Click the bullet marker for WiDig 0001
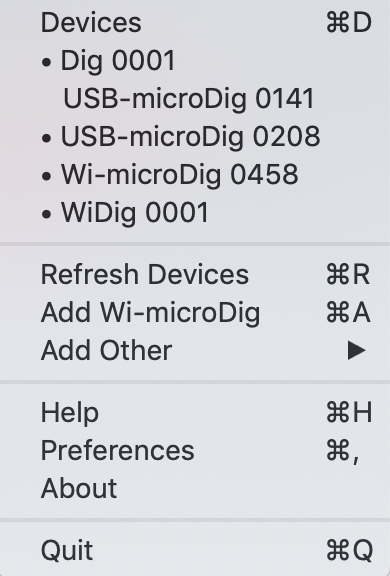This screenshot has height=576, width=390. tap(46, 214)
